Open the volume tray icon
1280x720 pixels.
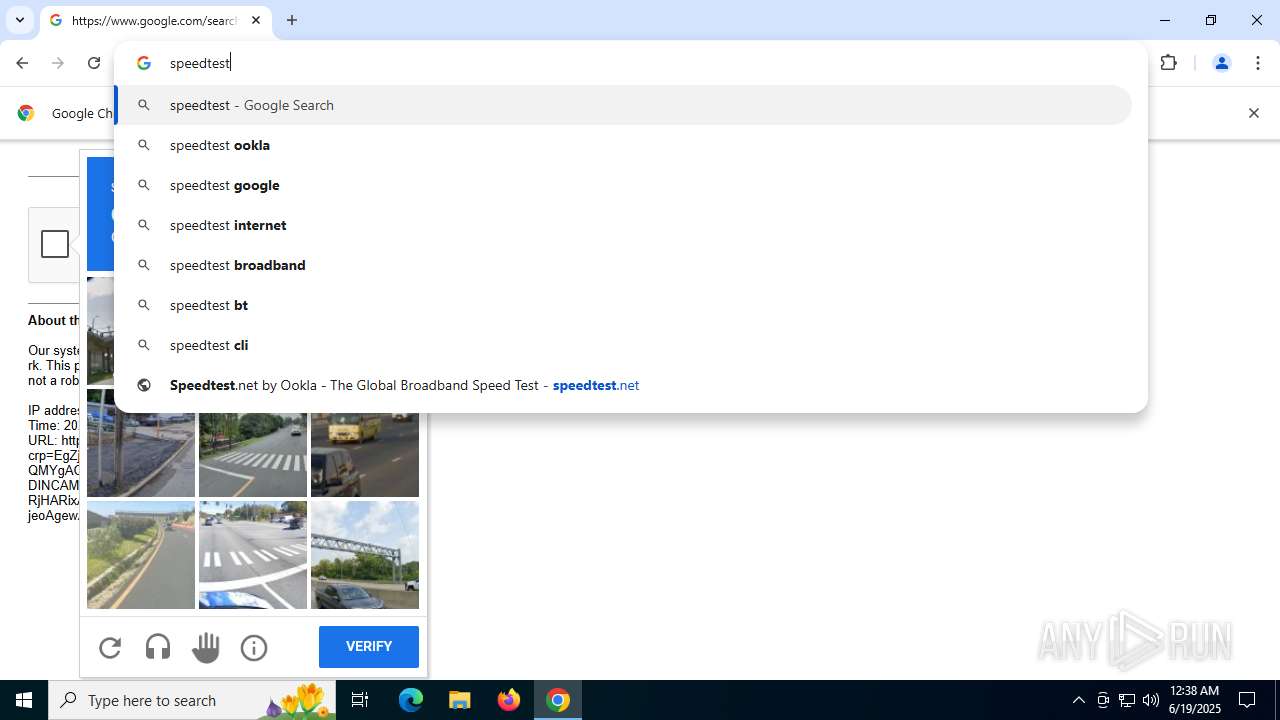coord(1151,700)
